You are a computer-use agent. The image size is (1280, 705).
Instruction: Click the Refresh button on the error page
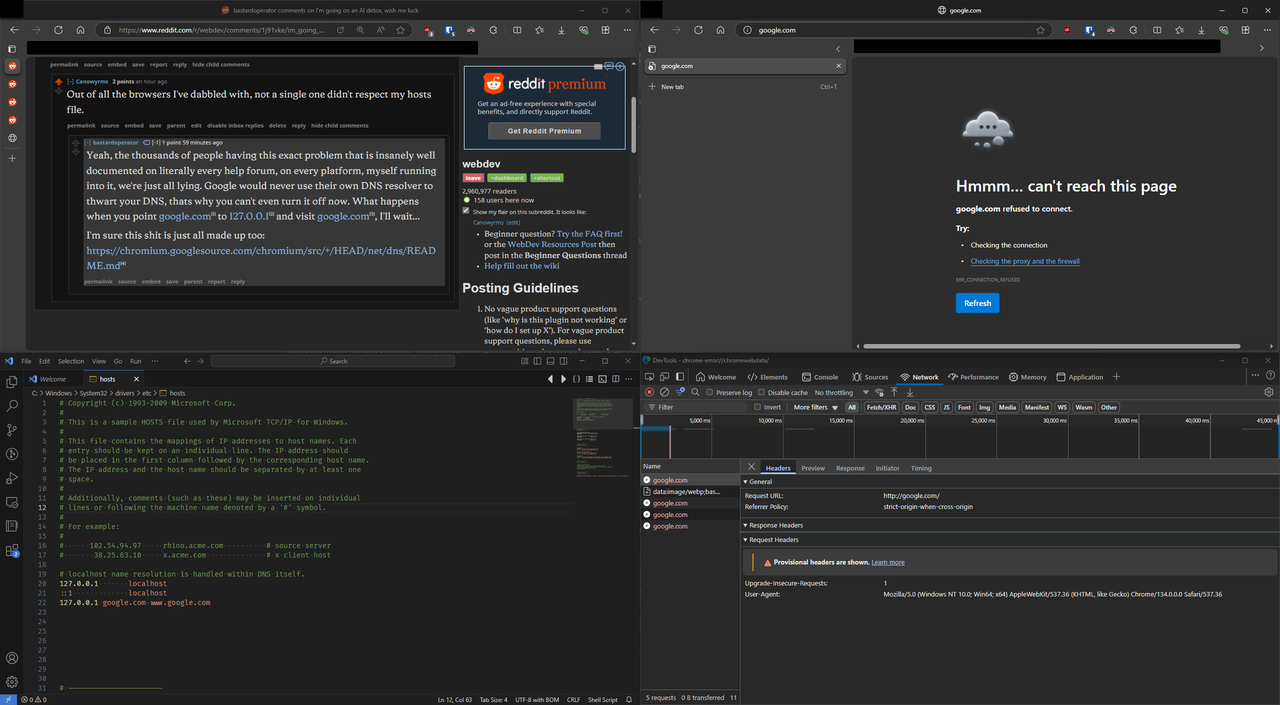pyautogui.click(x=977, y=303)
